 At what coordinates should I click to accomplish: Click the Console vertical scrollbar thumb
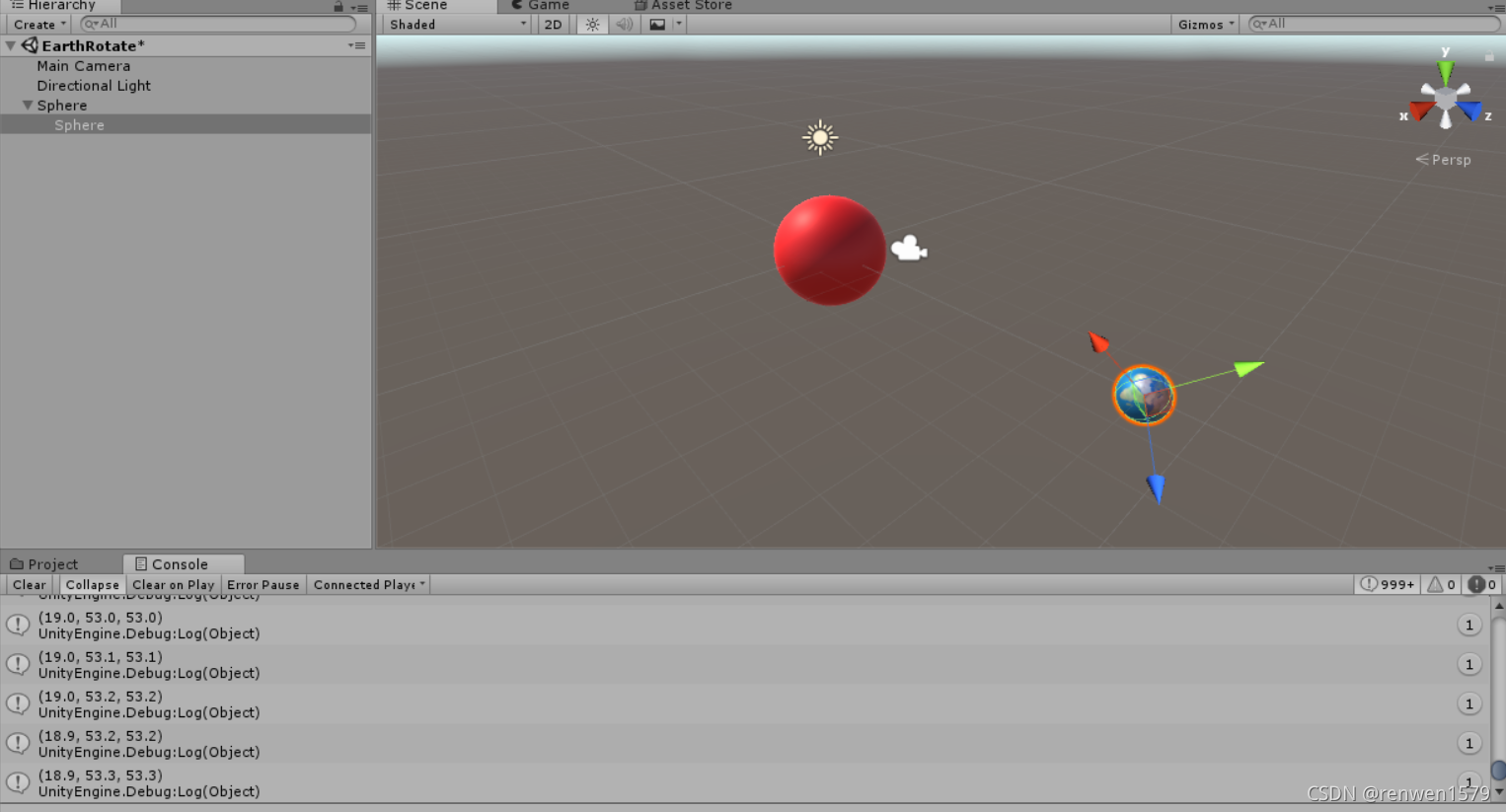pos(1498,771)
